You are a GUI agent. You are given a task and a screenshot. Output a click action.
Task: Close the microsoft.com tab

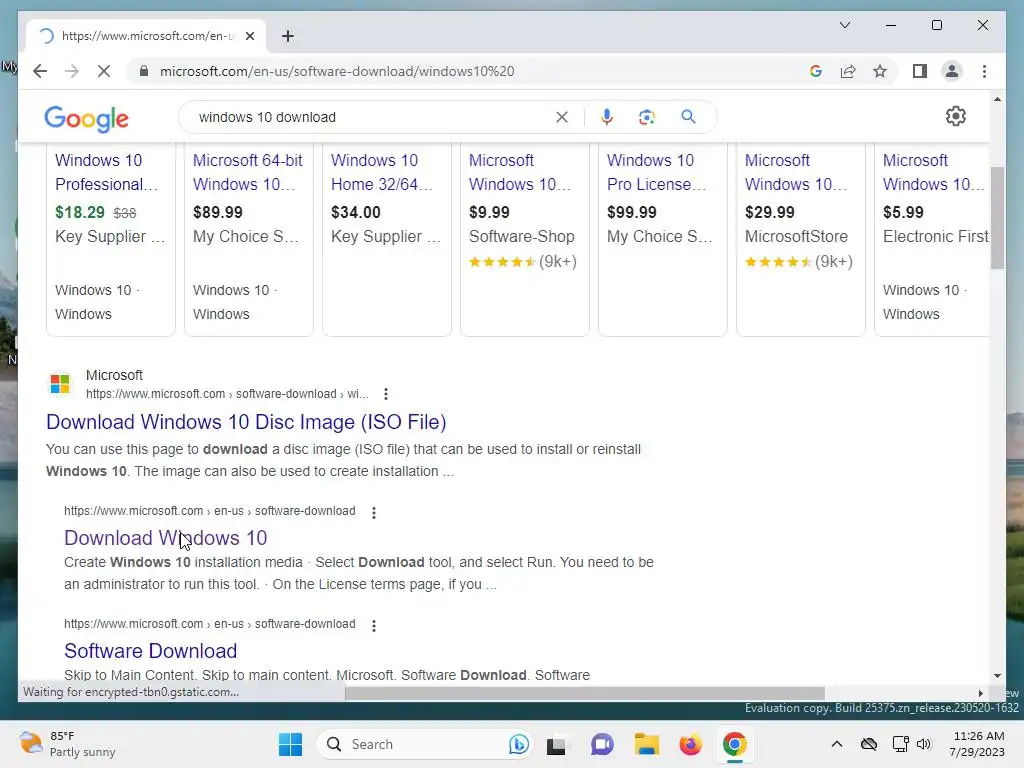pyautogui.click(x=249, y=36)
